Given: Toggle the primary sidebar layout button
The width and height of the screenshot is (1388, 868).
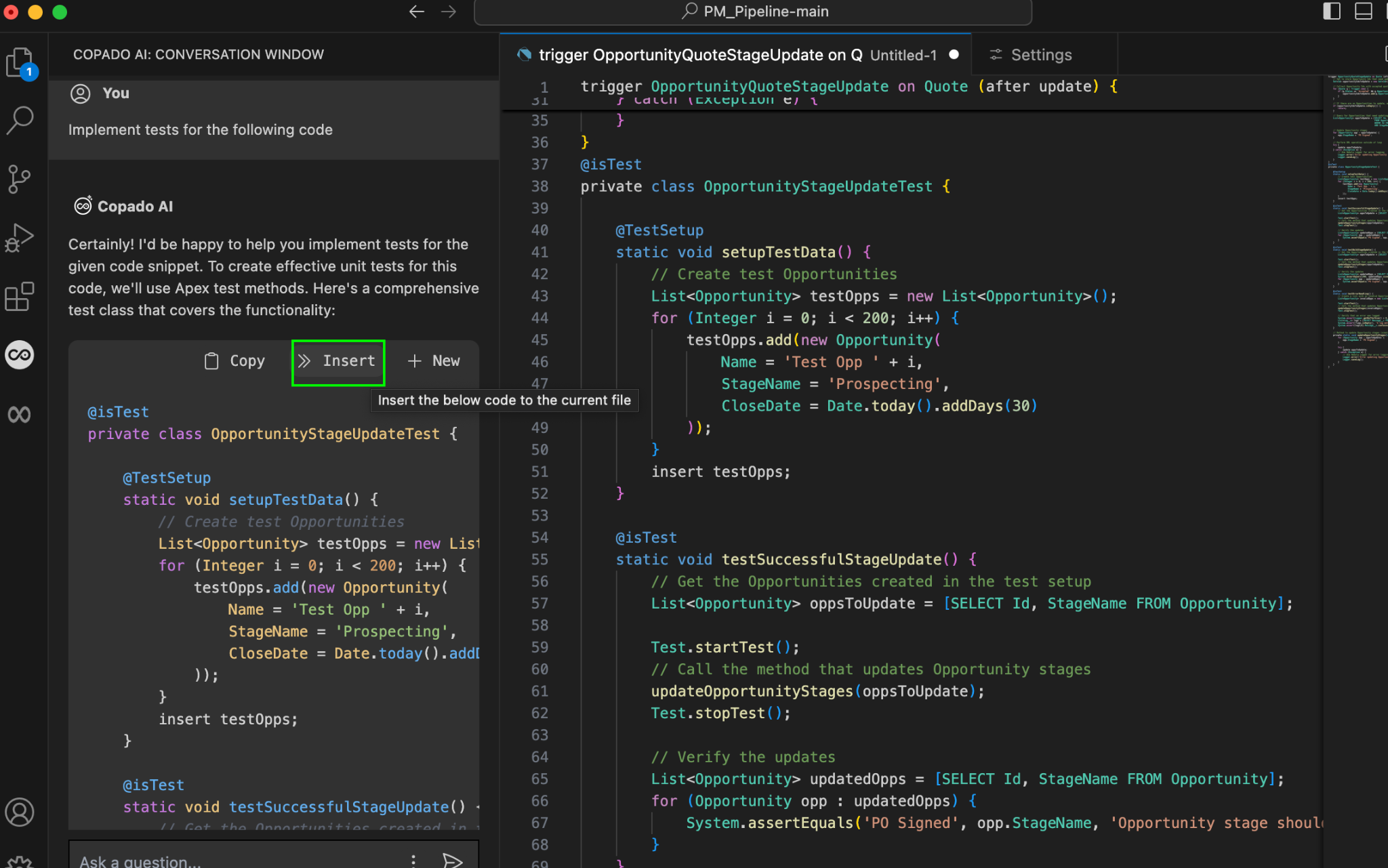Looking at the screenshot, I should point(1331,12).
